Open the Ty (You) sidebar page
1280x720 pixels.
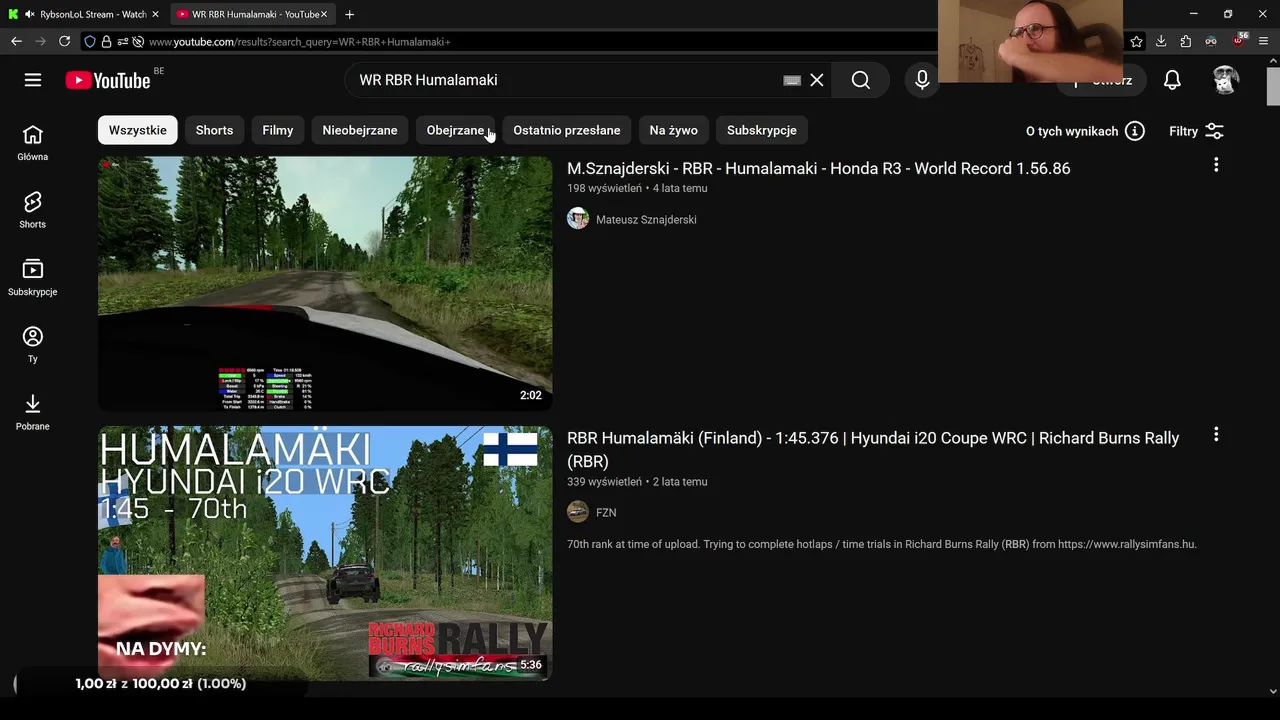[x=33, y=344]
